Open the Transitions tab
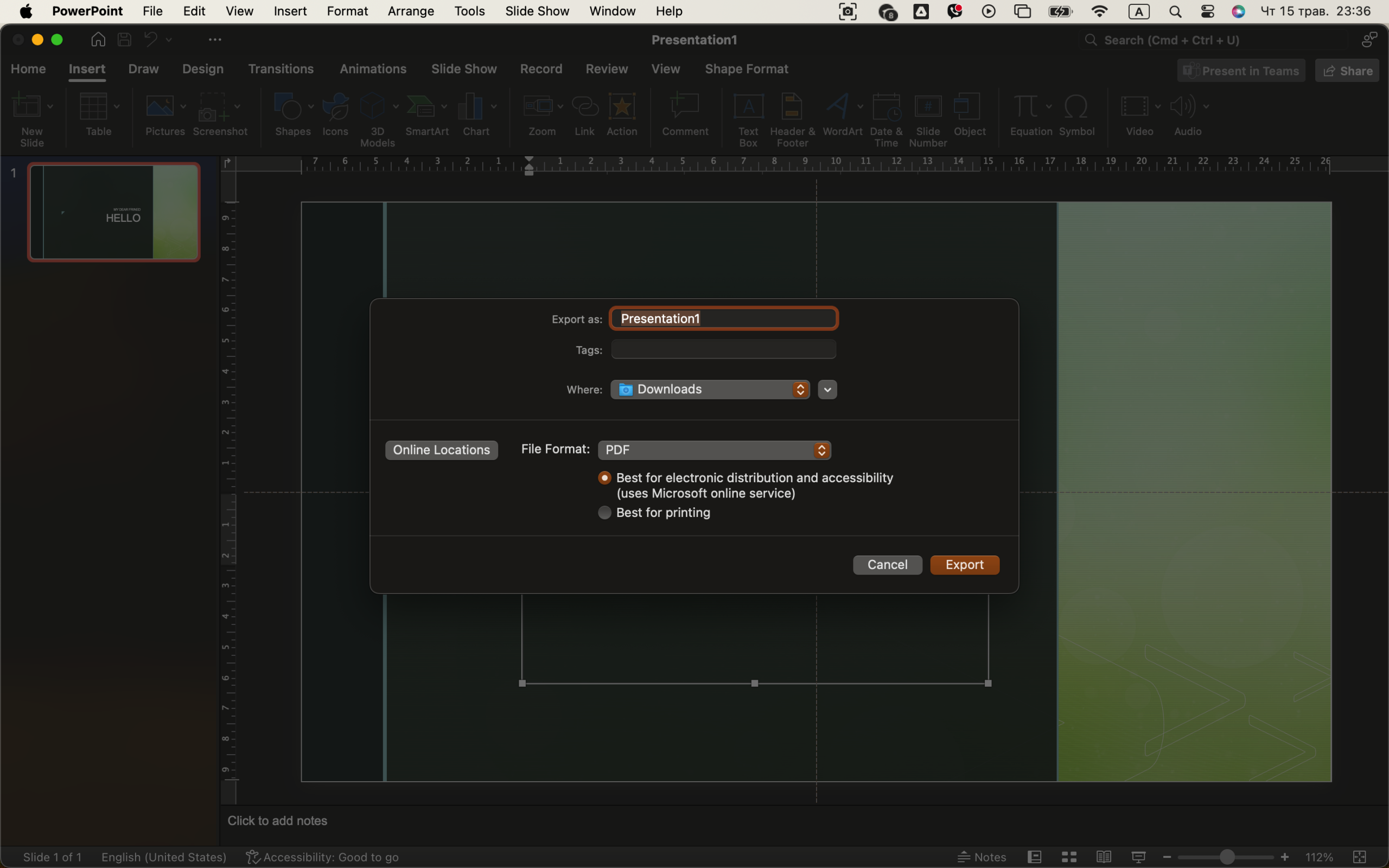Screen dimensions: 1389x868 (281, 69)
